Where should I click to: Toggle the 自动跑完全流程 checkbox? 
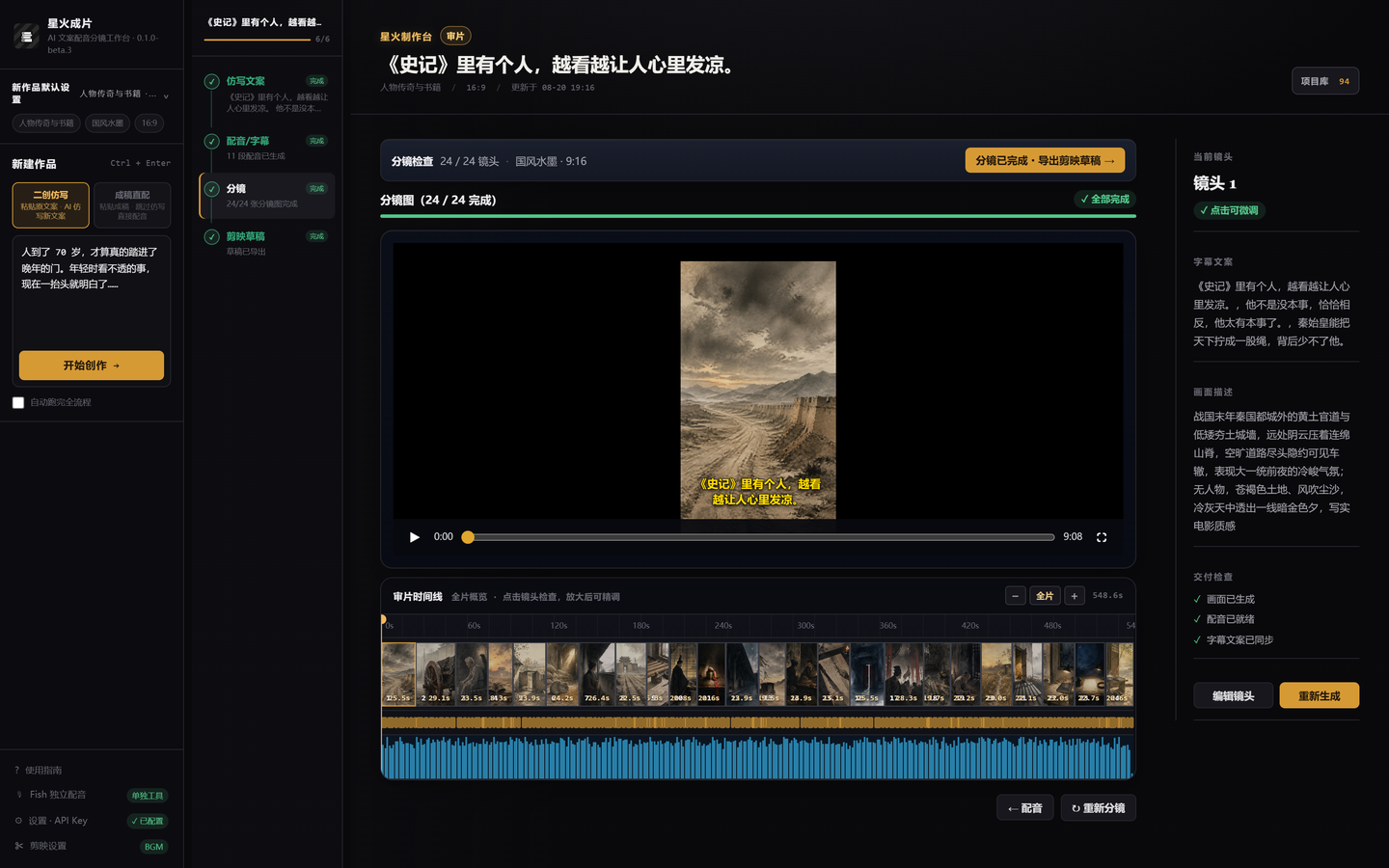18,402
